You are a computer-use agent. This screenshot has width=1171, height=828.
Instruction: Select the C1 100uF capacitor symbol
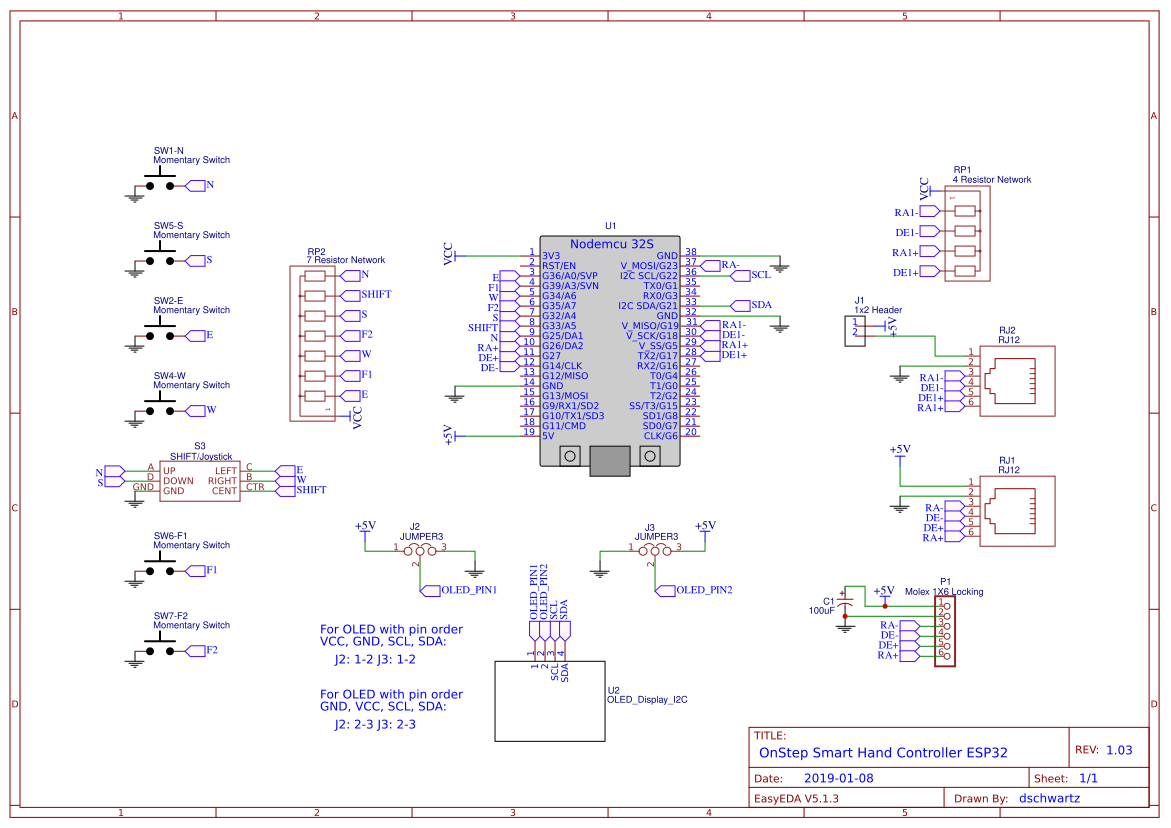(845, 602)
